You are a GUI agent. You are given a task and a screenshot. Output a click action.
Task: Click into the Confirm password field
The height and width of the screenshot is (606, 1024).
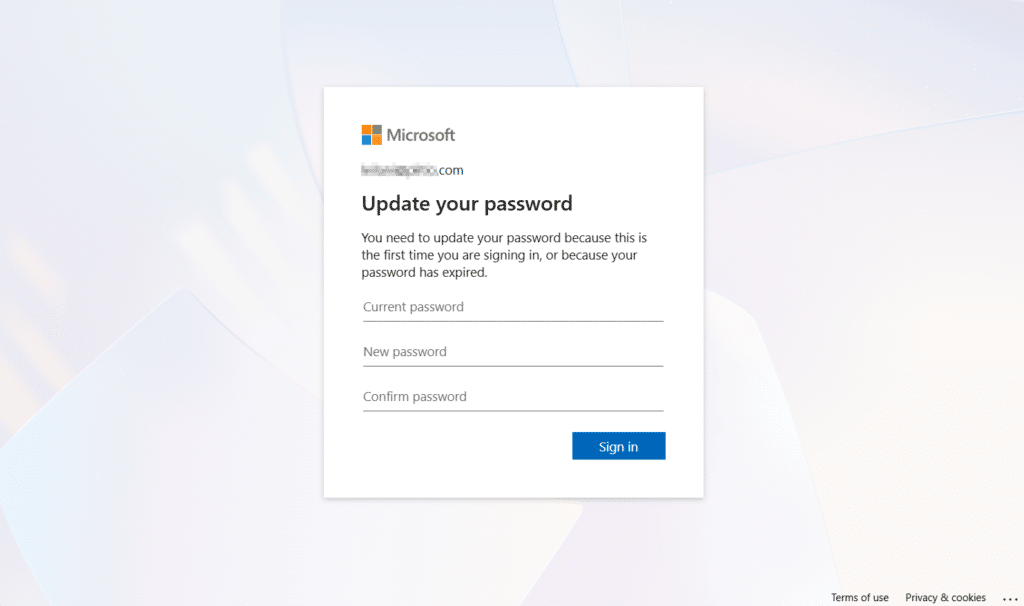[x=513, y=398]
